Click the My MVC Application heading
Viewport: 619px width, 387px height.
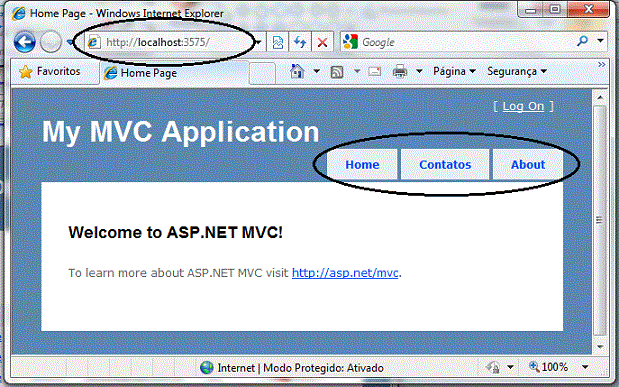[x=180, y=132]
